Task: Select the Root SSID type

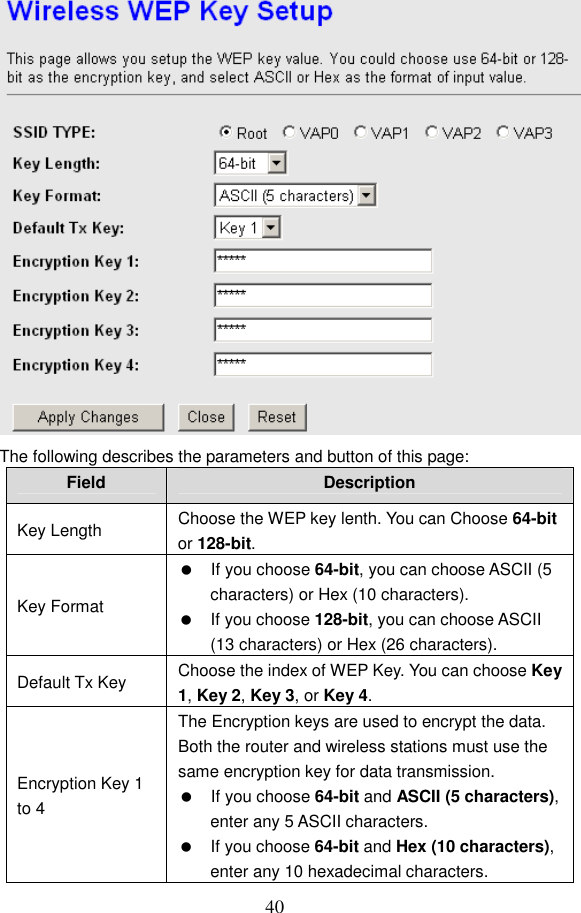Action: click(228, 133)
